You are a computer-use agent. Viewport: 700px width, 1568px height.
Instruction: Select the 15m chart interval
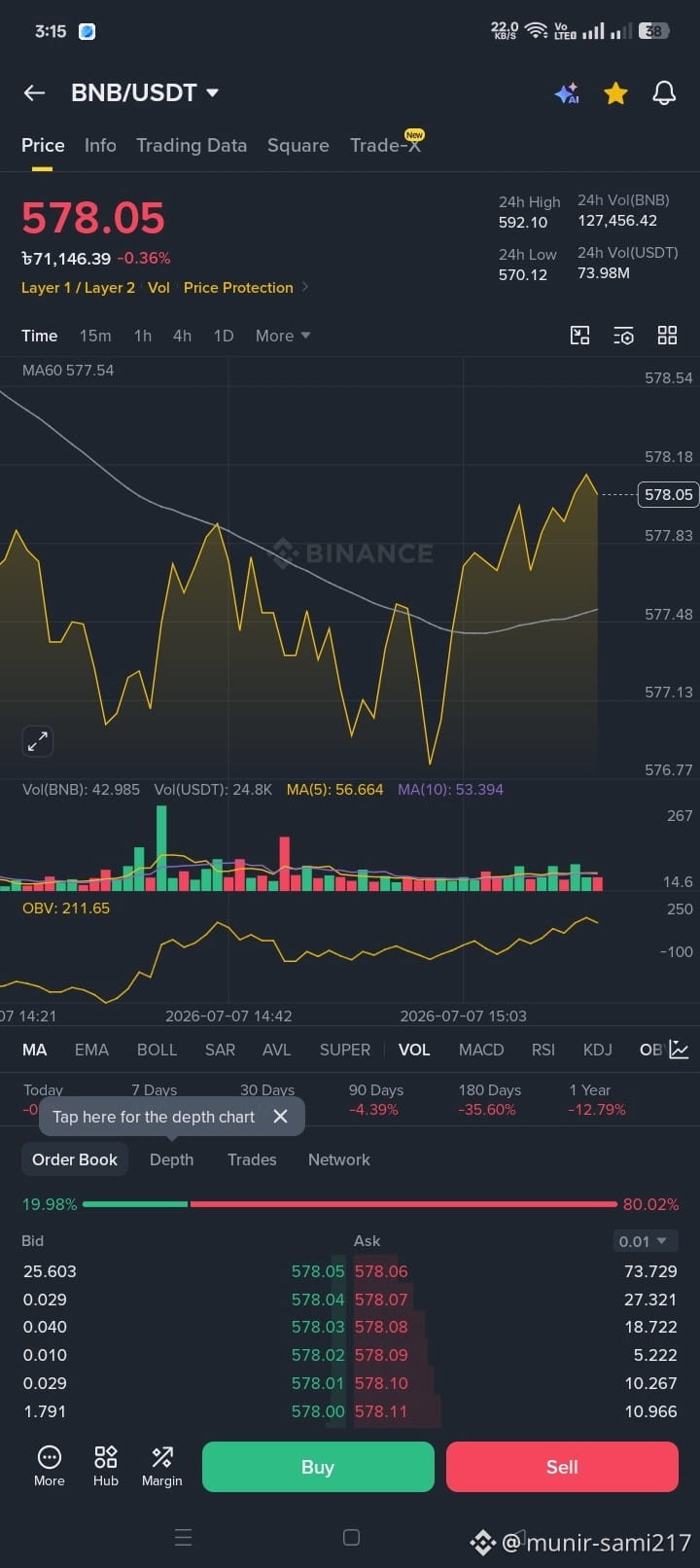click(95, 336)
